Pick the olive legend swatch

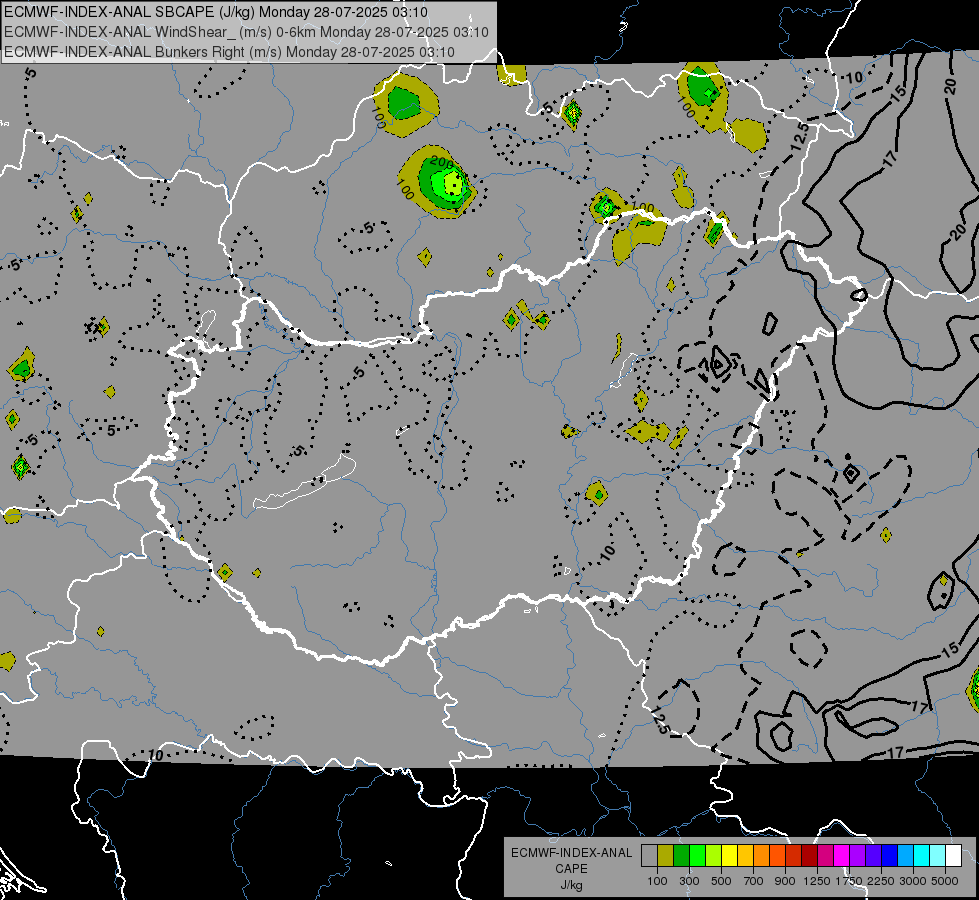click(666, 855)
